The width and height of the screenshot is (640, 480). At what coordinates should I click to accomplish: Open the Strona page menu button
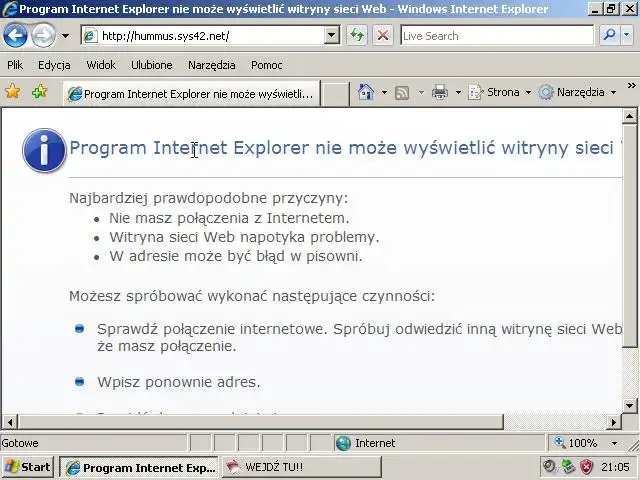coord(500,92)
